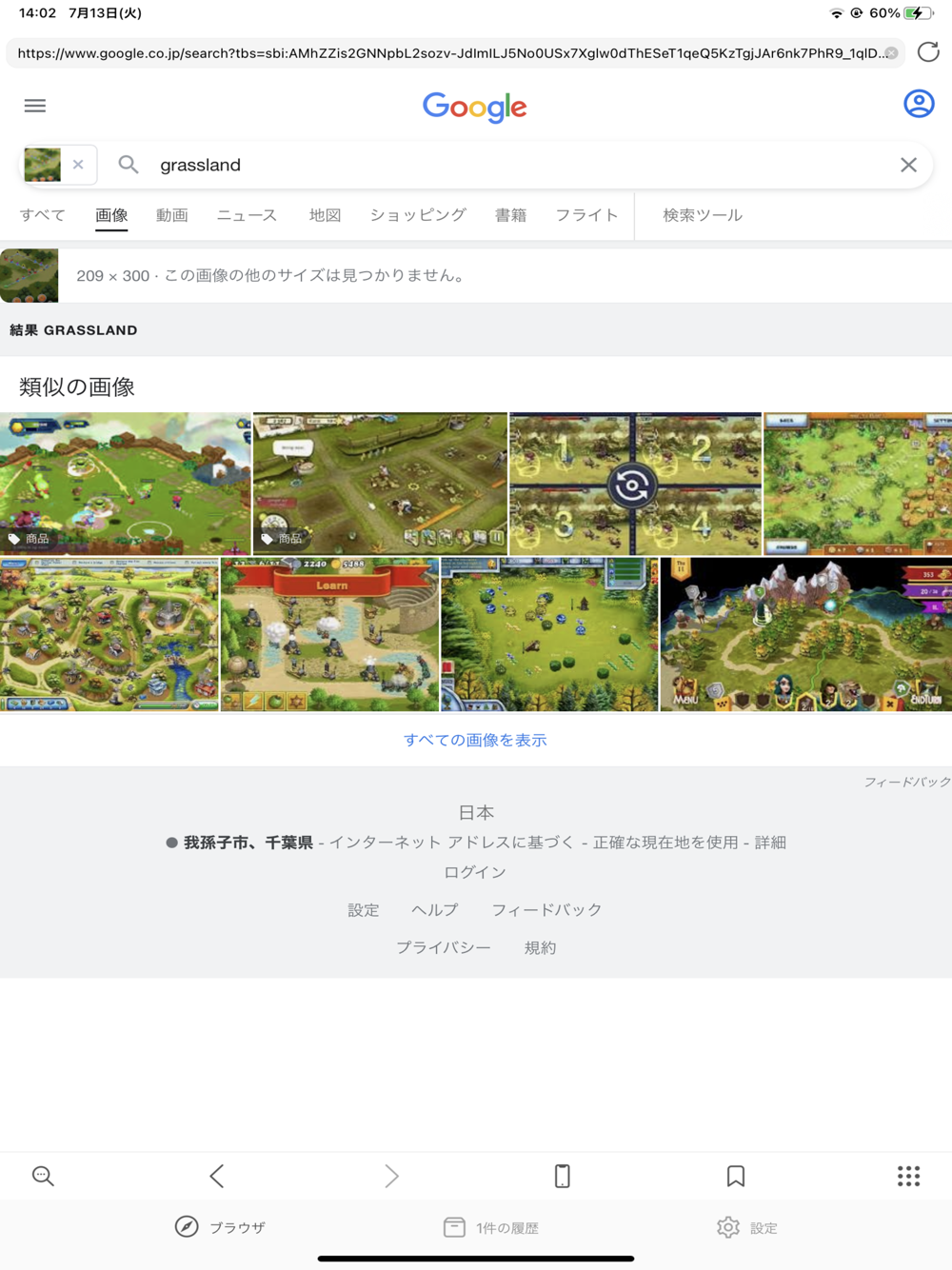Open the uploaded image thumbnail in search box

pyautogui.click(x=42, y=165)
